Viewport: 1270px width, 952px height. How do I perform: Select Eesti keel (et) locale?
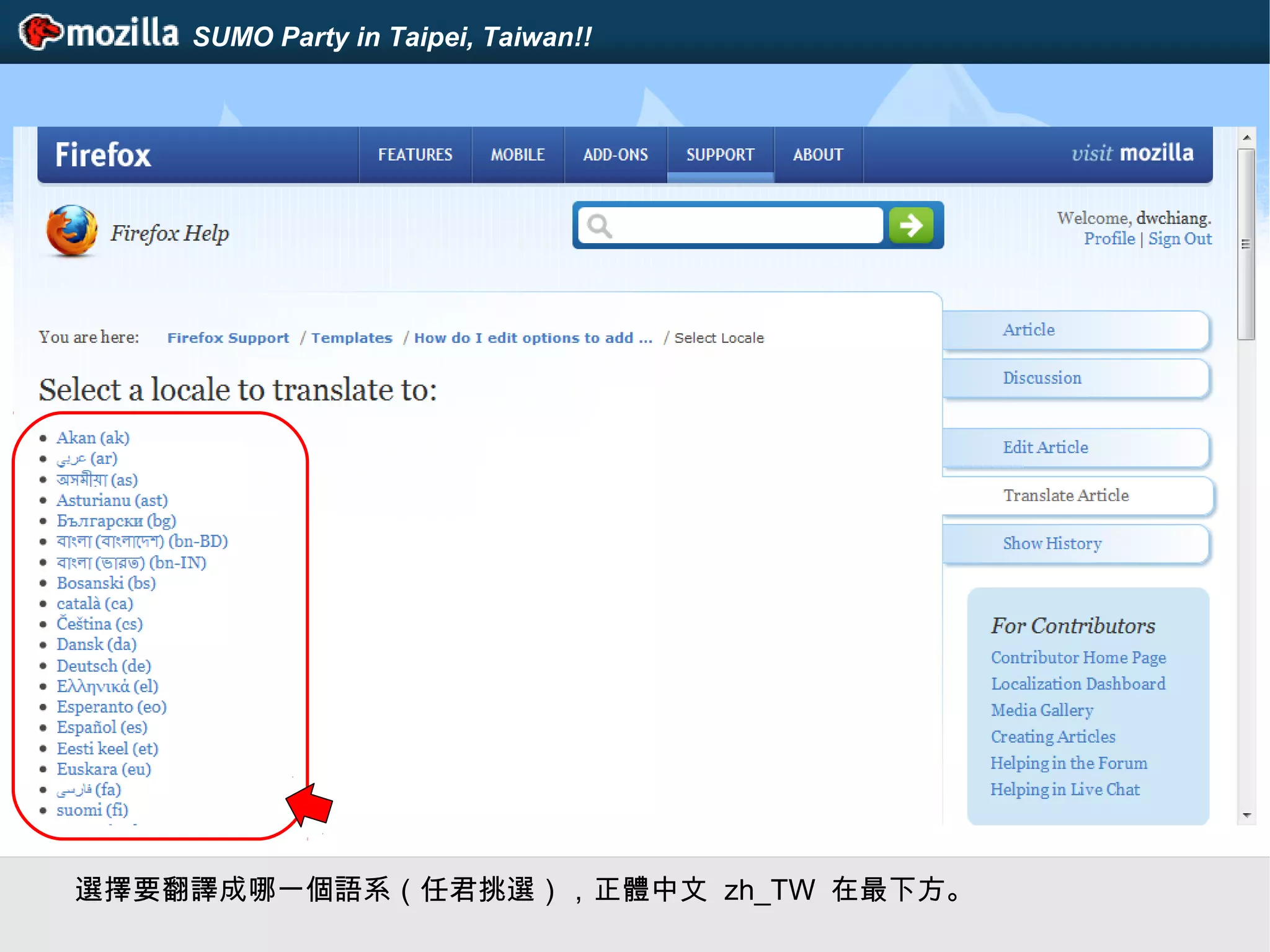(108, 749)
